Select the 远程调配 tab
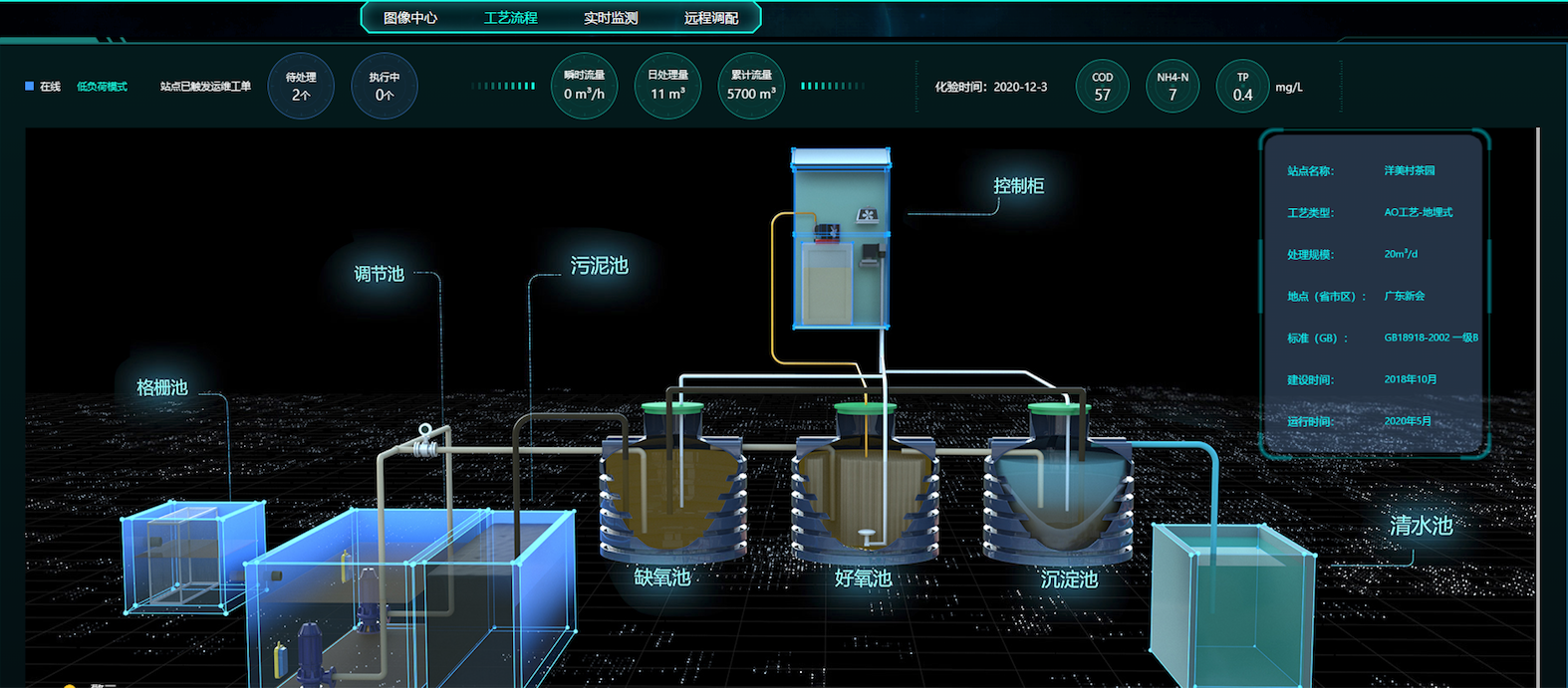 tap(711, 18)
